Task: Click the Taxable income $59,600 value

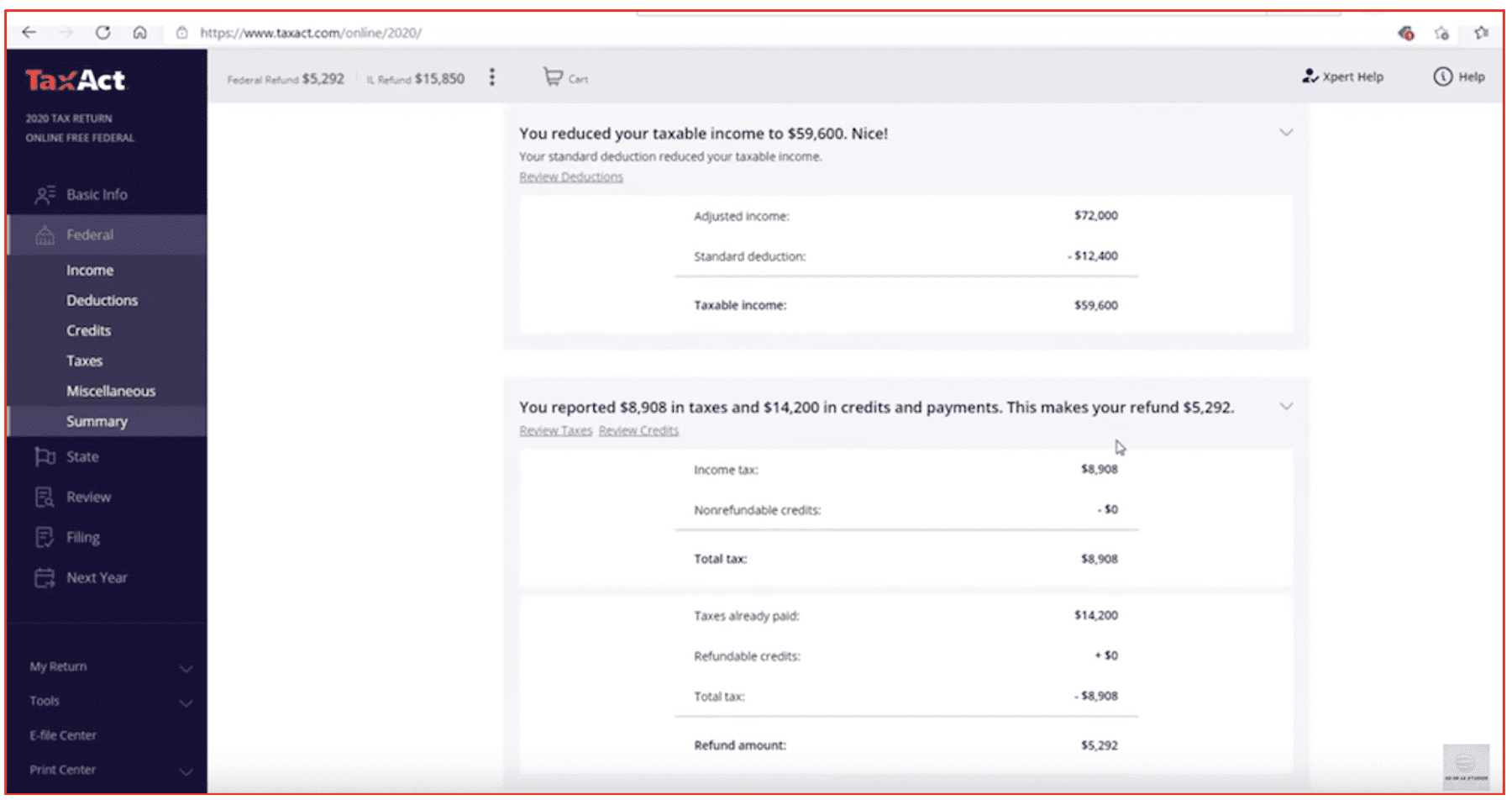Action: (1096, 306)
